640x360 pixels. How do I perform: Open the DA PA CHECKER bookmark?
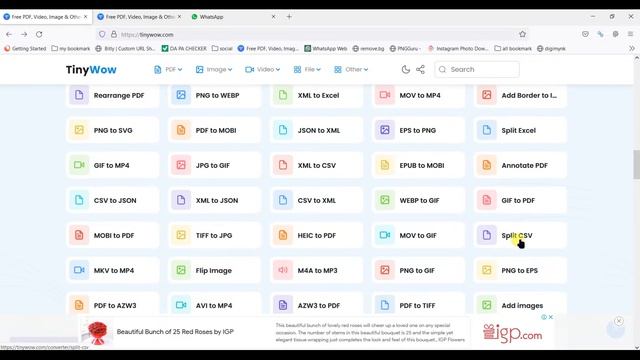point(184,48)
